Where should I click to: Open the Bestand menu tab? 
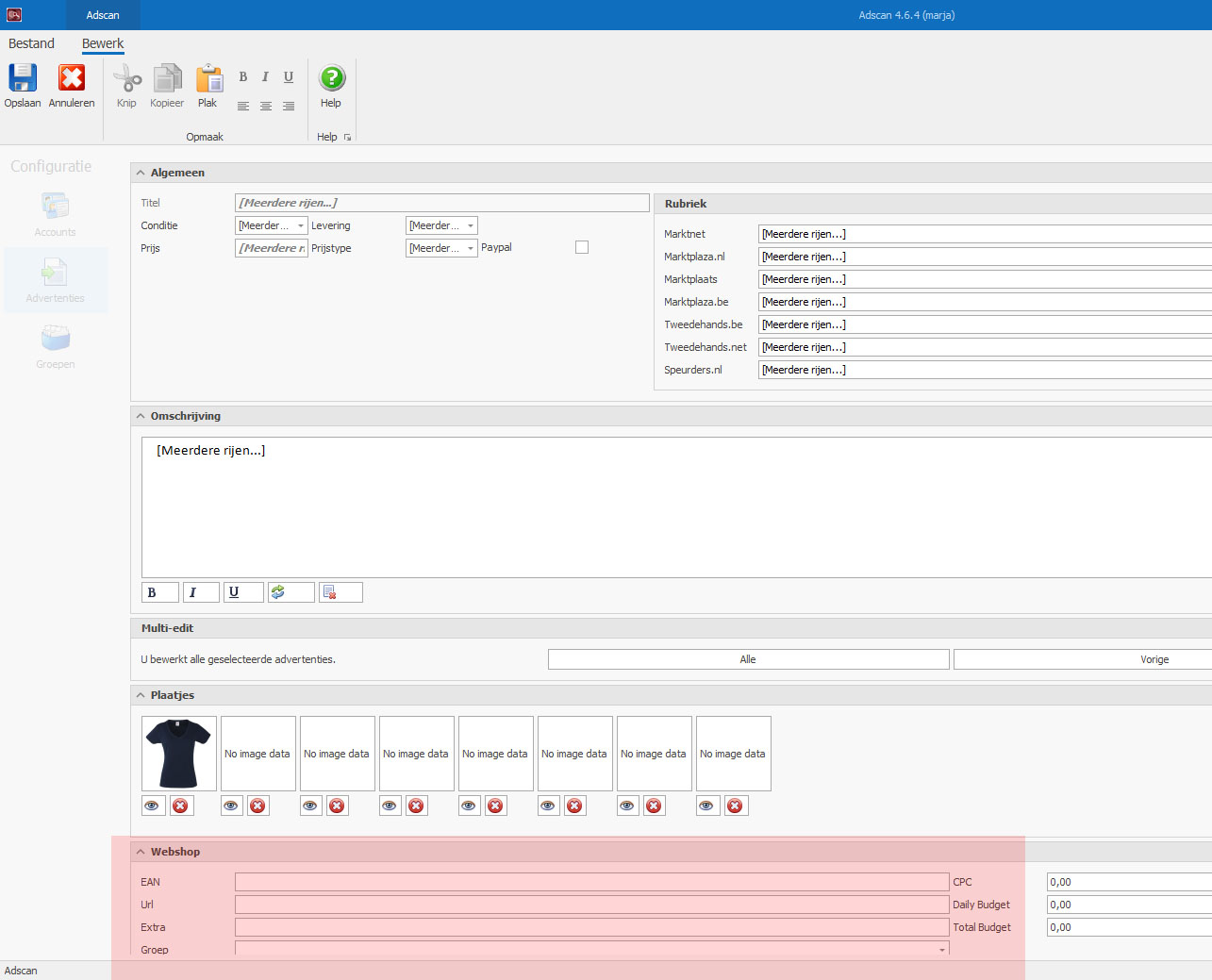coord(31,43)
